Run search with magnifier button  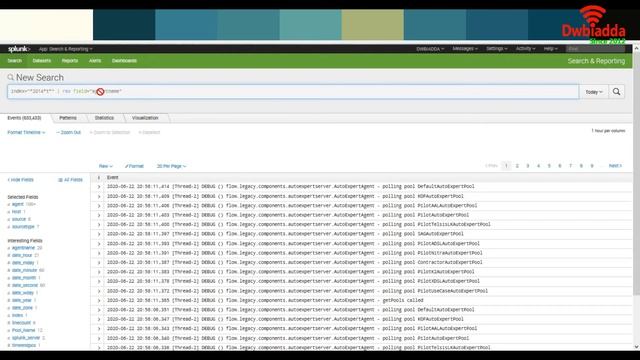[x=616, y=92]
